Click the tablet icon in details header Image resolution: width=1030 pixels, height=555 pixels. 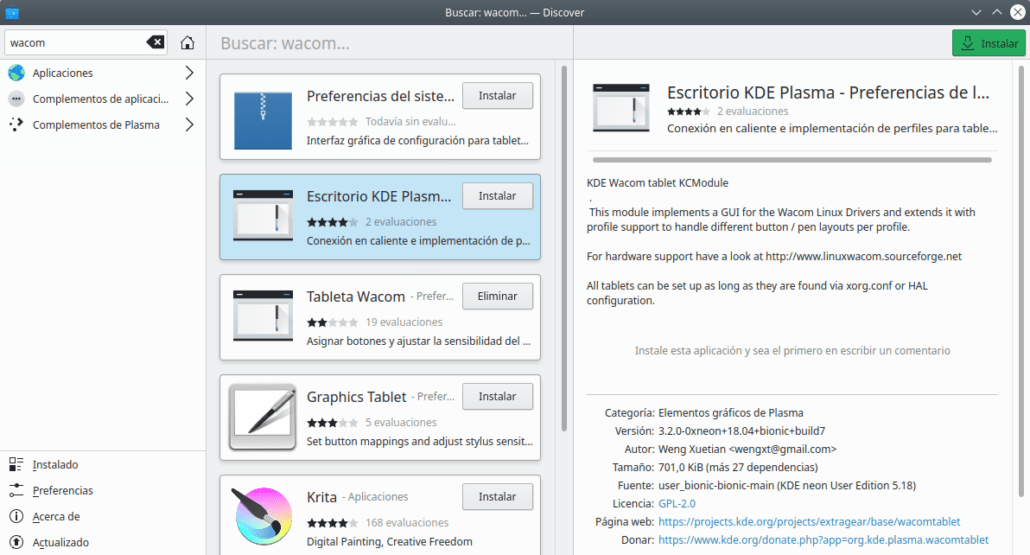621,108
